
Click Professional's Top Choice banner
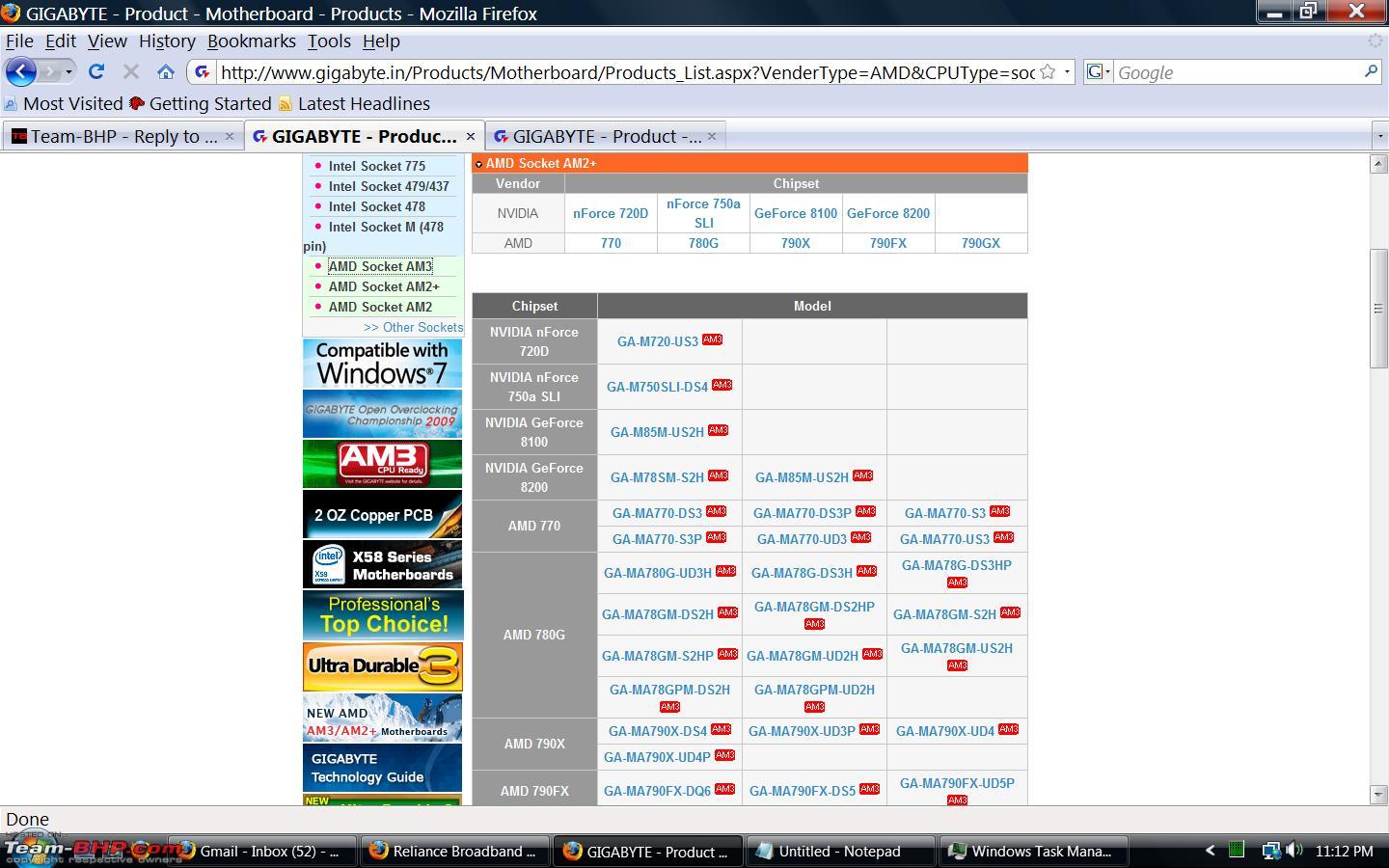382,614
